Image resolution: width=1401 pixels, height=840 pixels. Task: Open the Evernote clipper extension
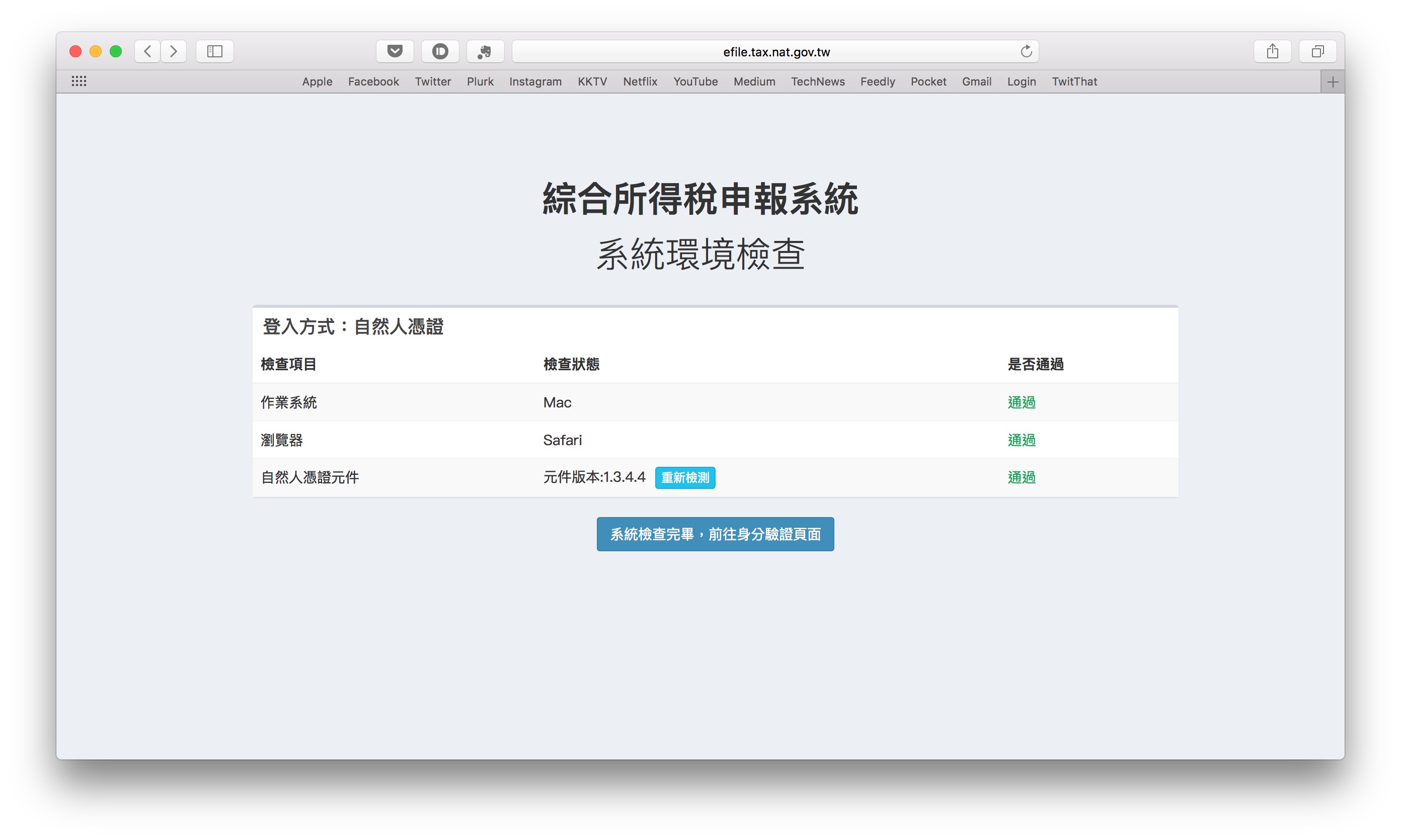[x=485, y=51]
